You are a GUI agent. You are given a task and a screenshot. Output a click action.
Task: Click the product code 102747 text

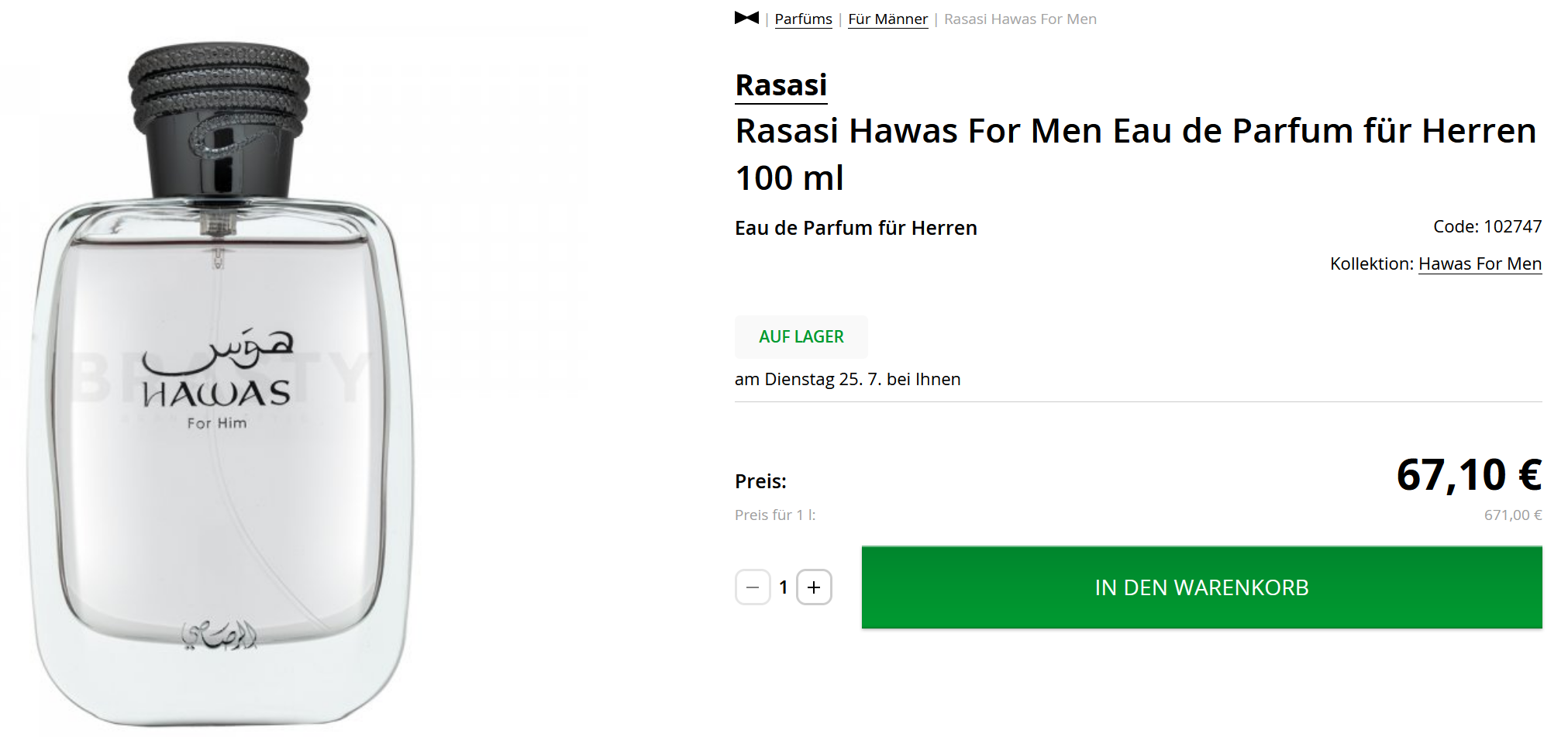[x=1487, y=227]
